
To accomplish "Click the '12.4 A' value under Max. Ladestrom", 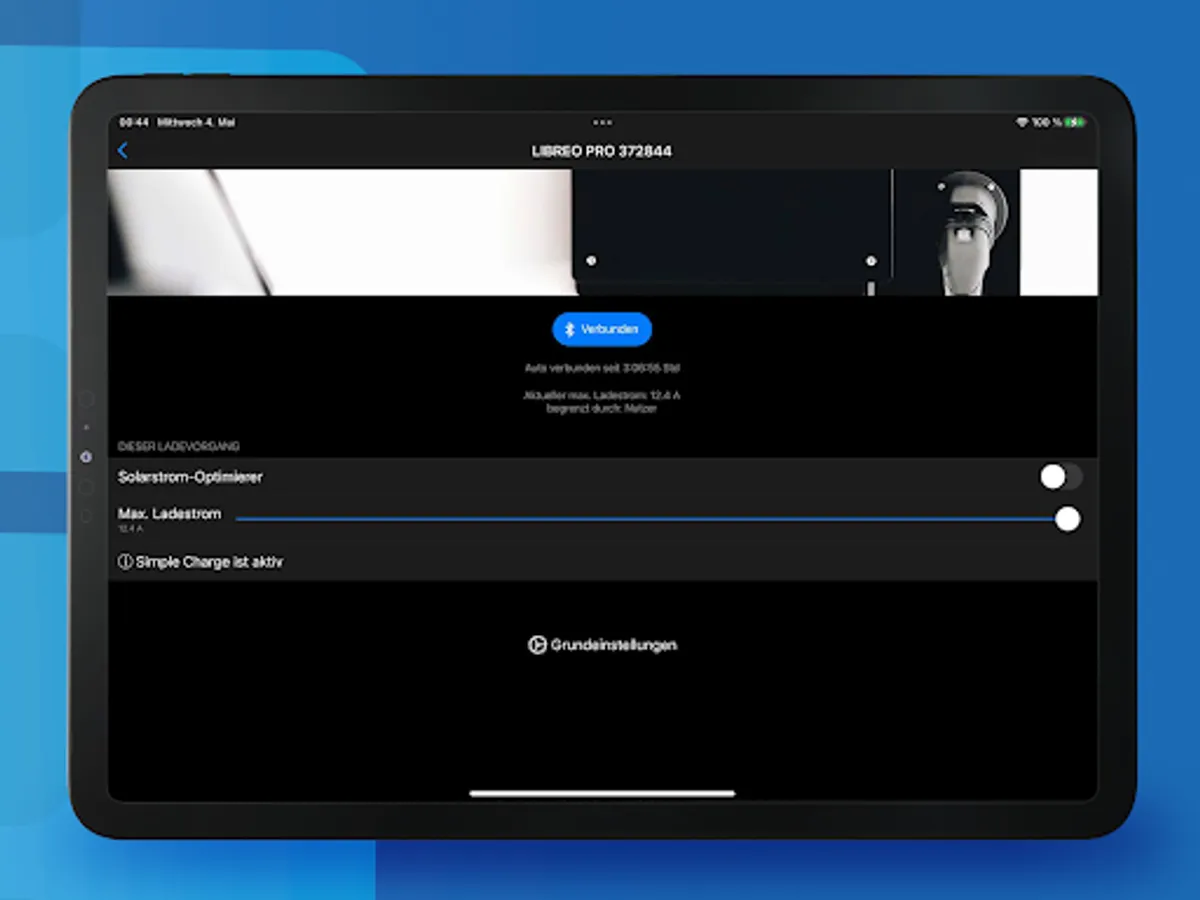I will (x=131, y=528).
